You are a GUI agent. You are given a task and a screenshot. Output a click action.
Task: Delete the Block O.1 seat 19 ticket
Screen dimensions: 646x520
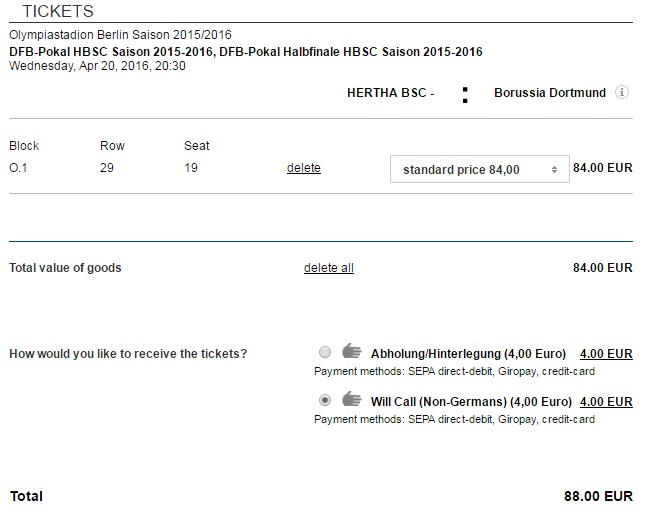pyautogui.click(x=304, y=168)
